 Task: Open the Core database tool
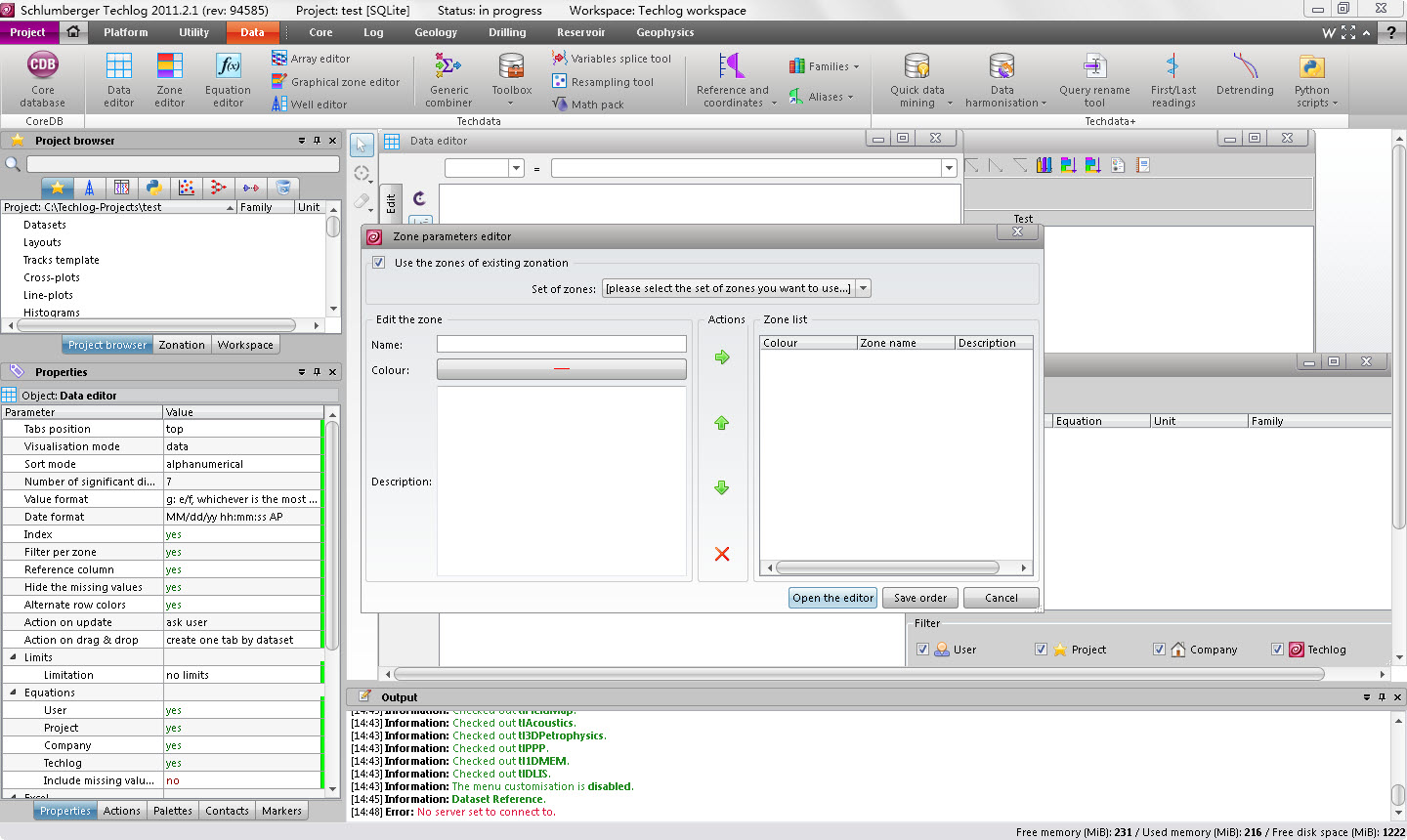(x=42, y=79)
